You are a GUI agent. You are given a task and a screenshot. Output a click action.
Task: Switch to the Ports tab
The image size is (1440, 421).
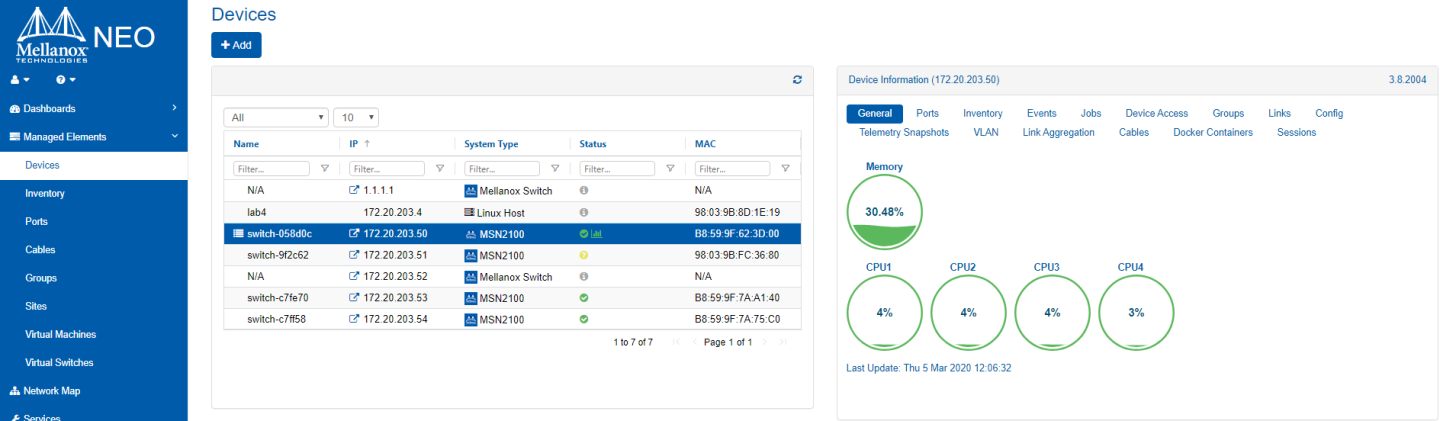[x=927, y=114]
